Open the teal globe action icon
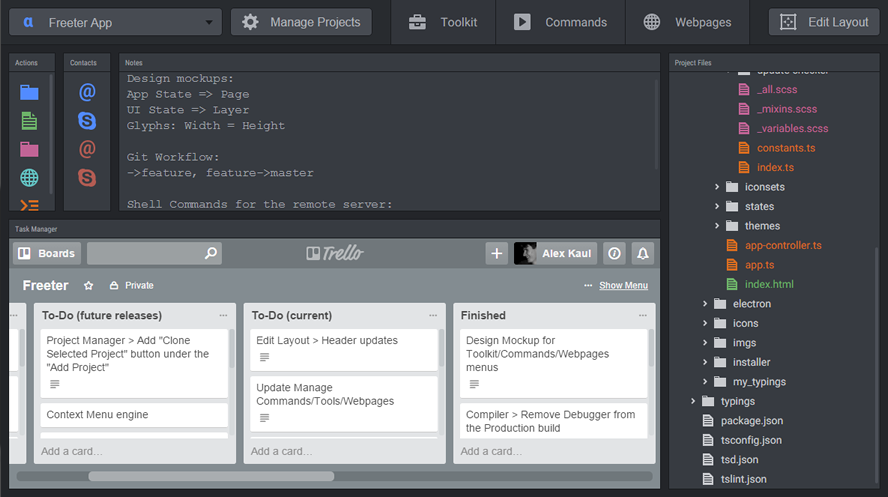 tap(29, 178)
